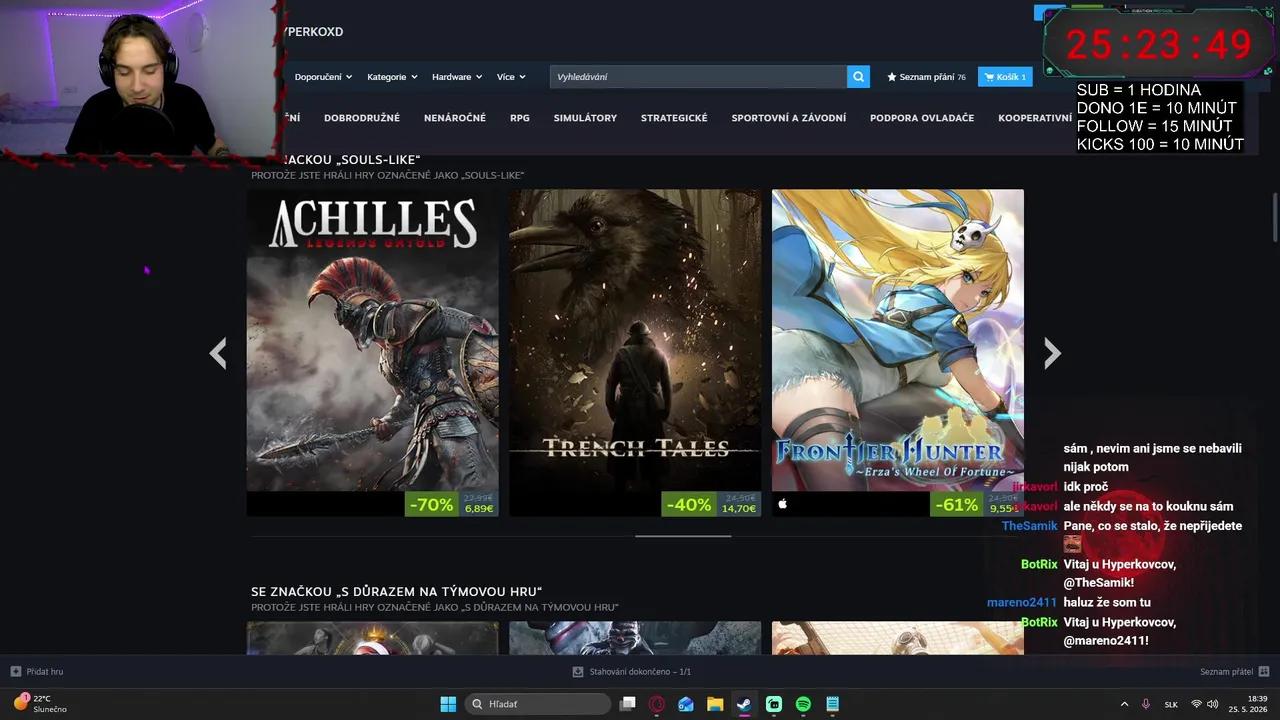1280x720 pixels.
Task: Click Přidat hru to add a game
Action: (37, 672)
